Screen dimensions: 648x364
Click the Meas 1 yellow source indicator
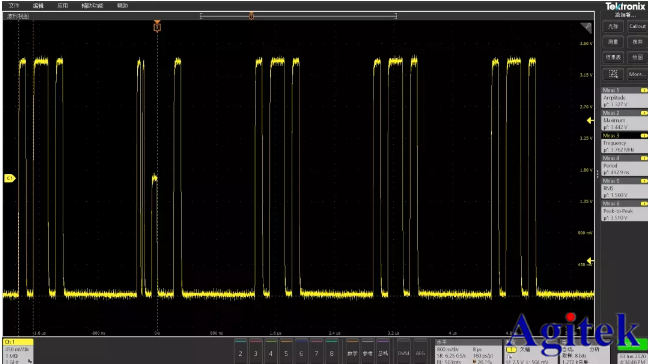644,90
